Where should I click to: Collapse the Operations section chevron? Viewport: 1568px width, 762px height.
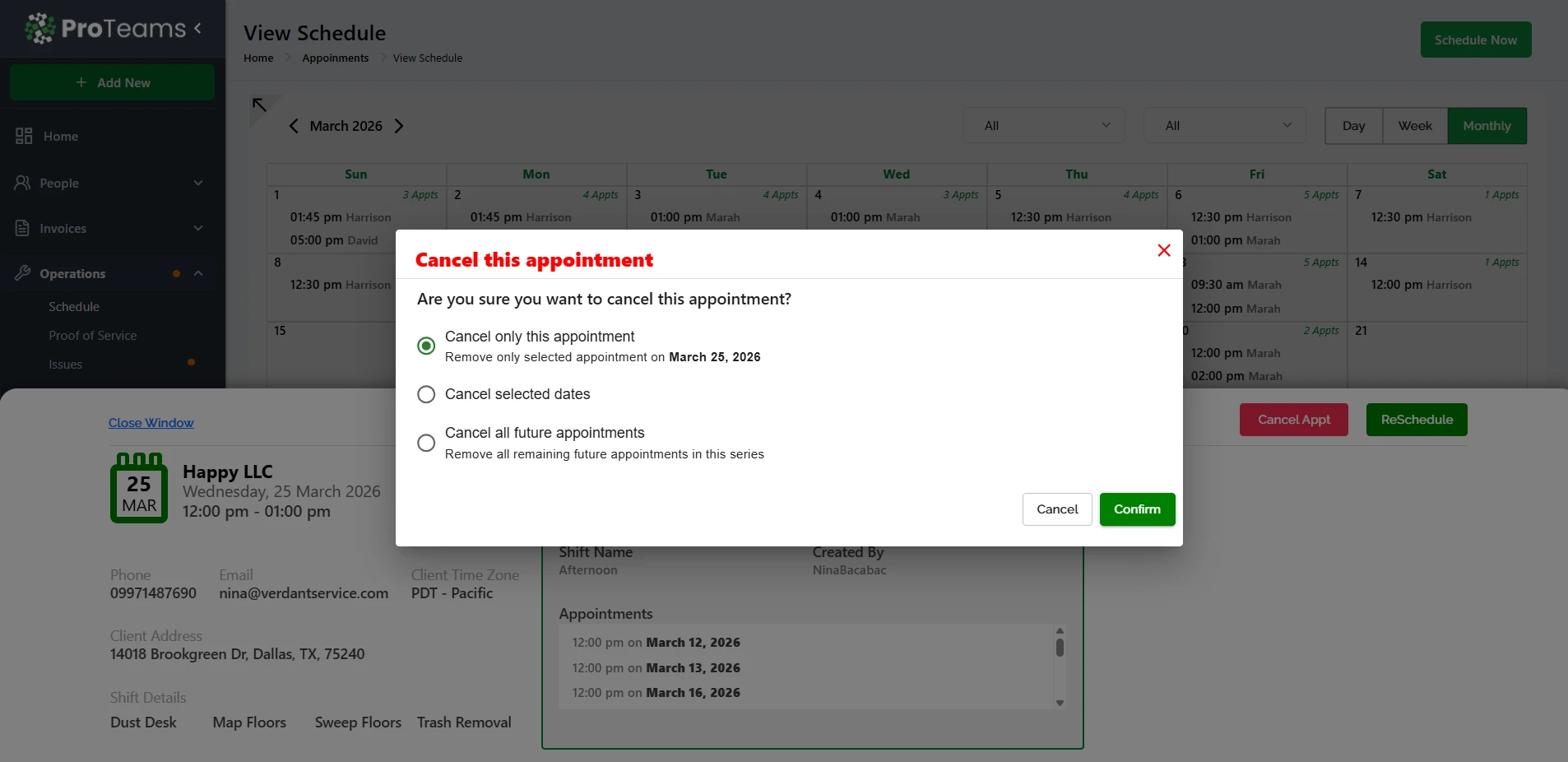tap(198, 273)
